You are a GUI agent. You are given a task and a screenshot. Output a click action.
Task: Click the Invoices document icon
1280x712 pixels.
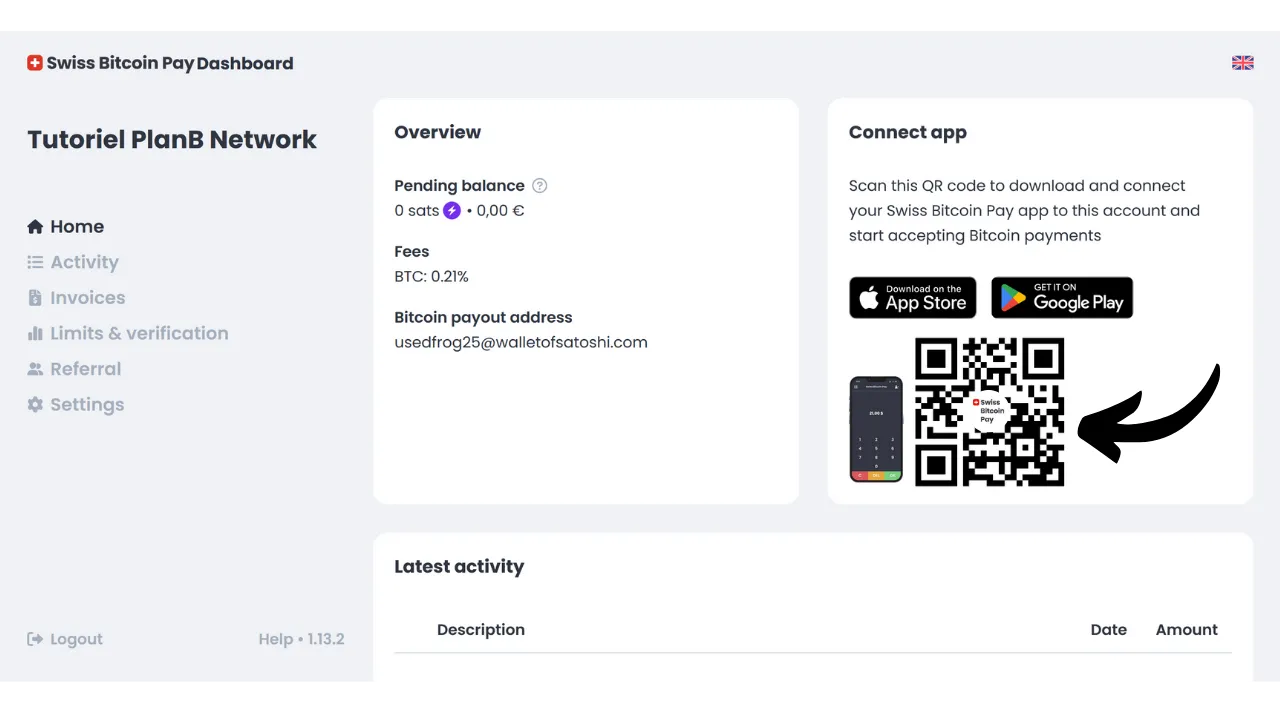coord(35,297)
